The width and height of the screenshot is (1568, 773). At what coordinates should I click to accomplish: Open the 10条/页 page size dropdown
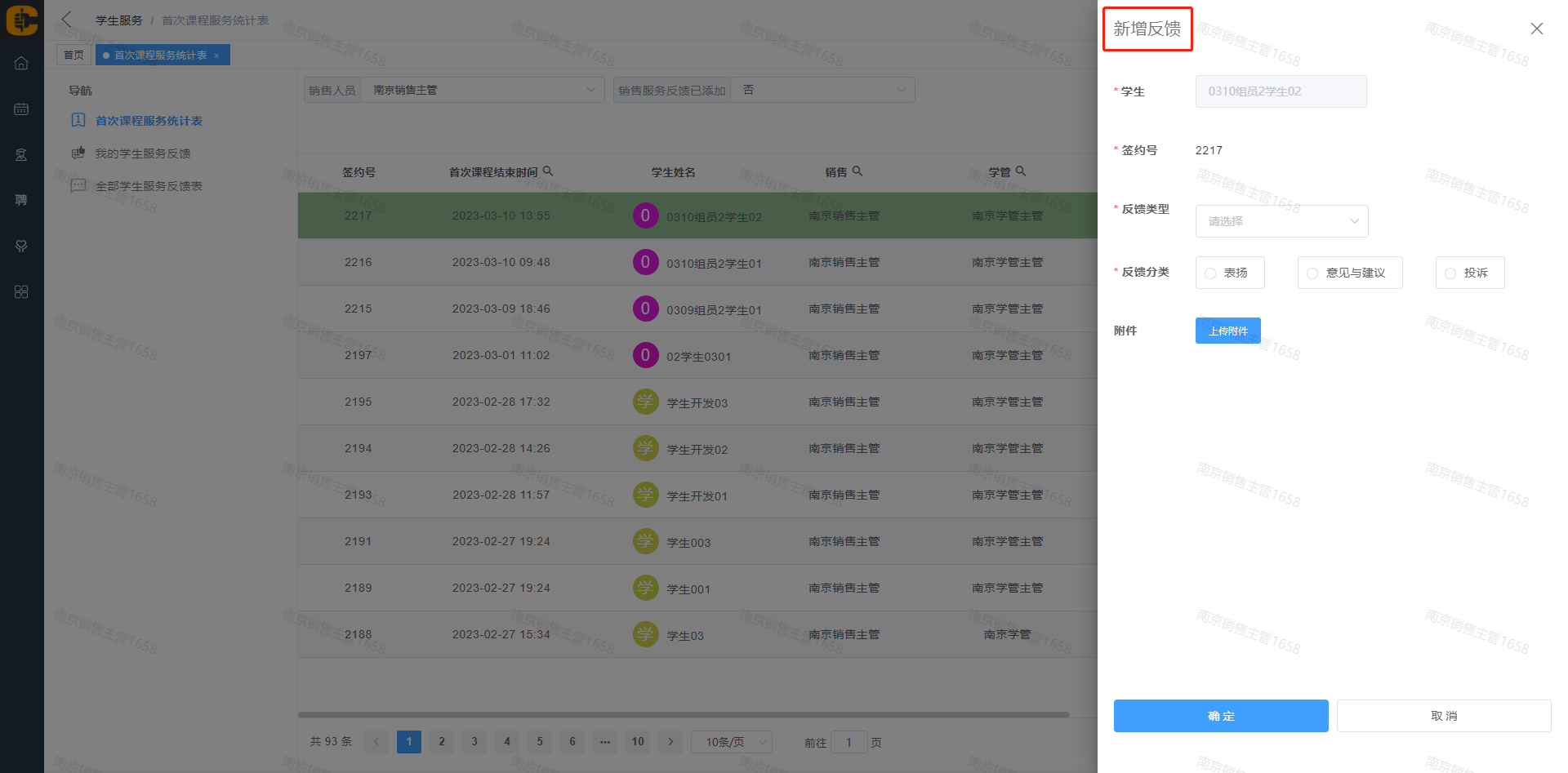pos(732,742)
